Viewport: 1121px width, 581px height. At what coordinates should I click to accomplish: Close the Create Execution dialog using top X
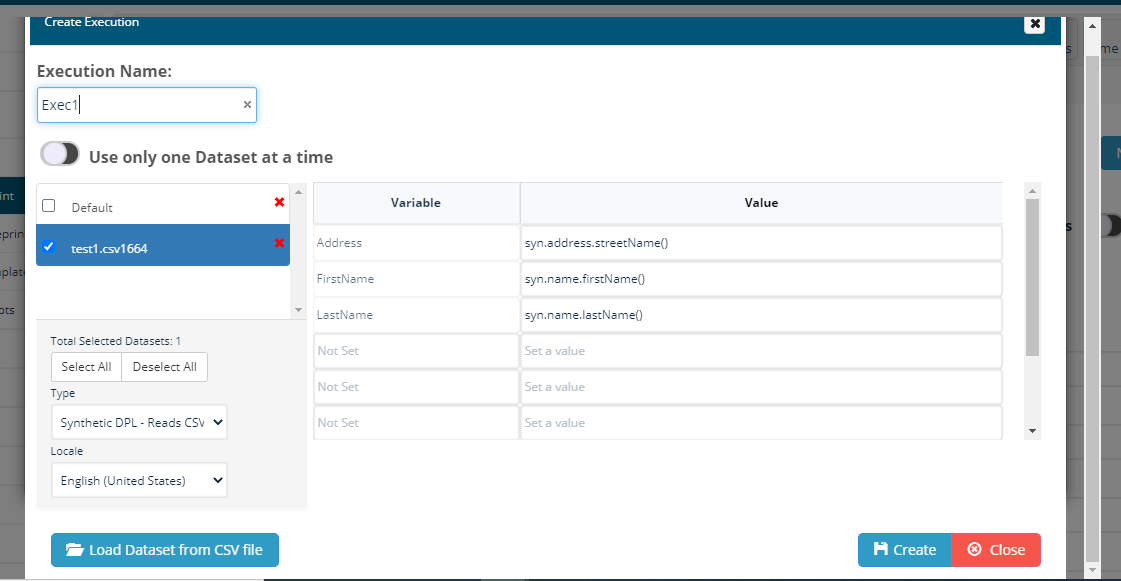coord(1034,24)
